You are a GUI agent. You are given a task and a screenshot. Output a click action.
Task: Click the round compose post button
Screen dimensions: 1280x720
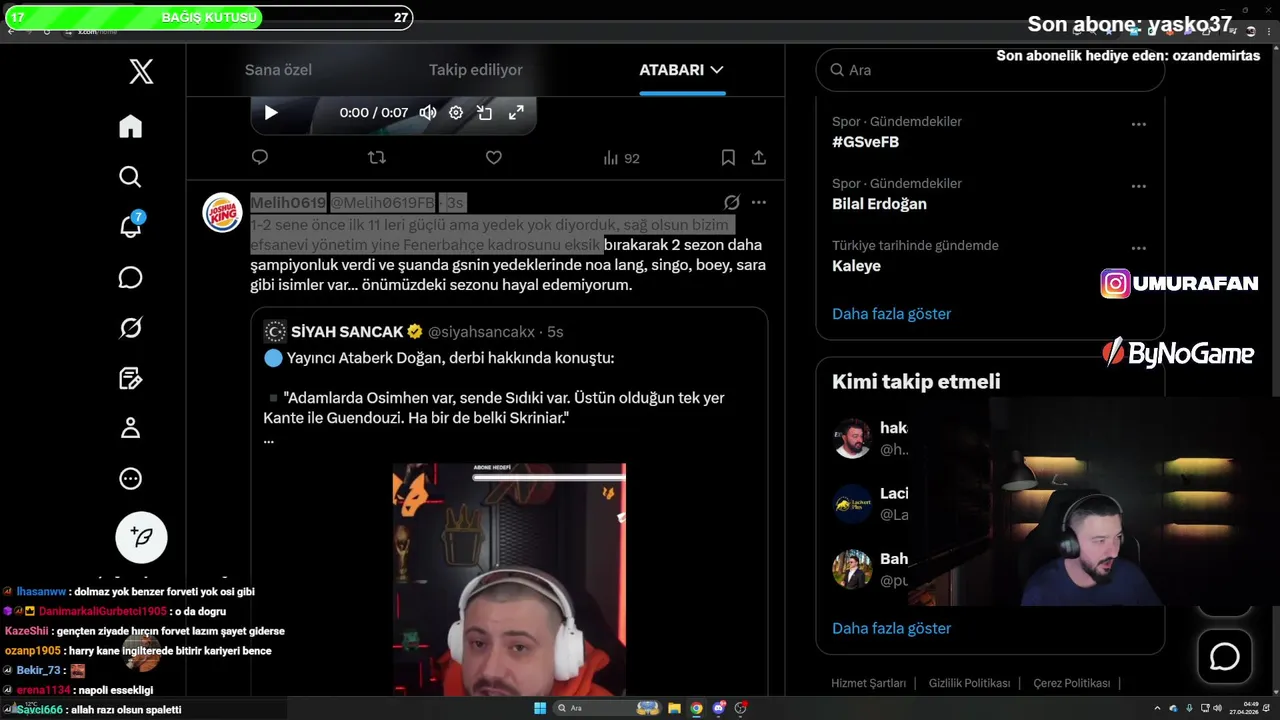point(141,537)
